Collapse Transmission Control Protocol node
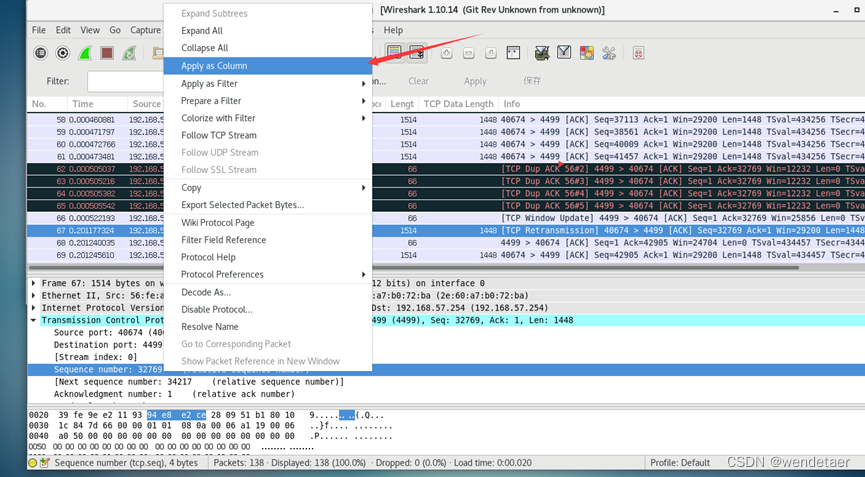The image size is (865, 477). 34,320
